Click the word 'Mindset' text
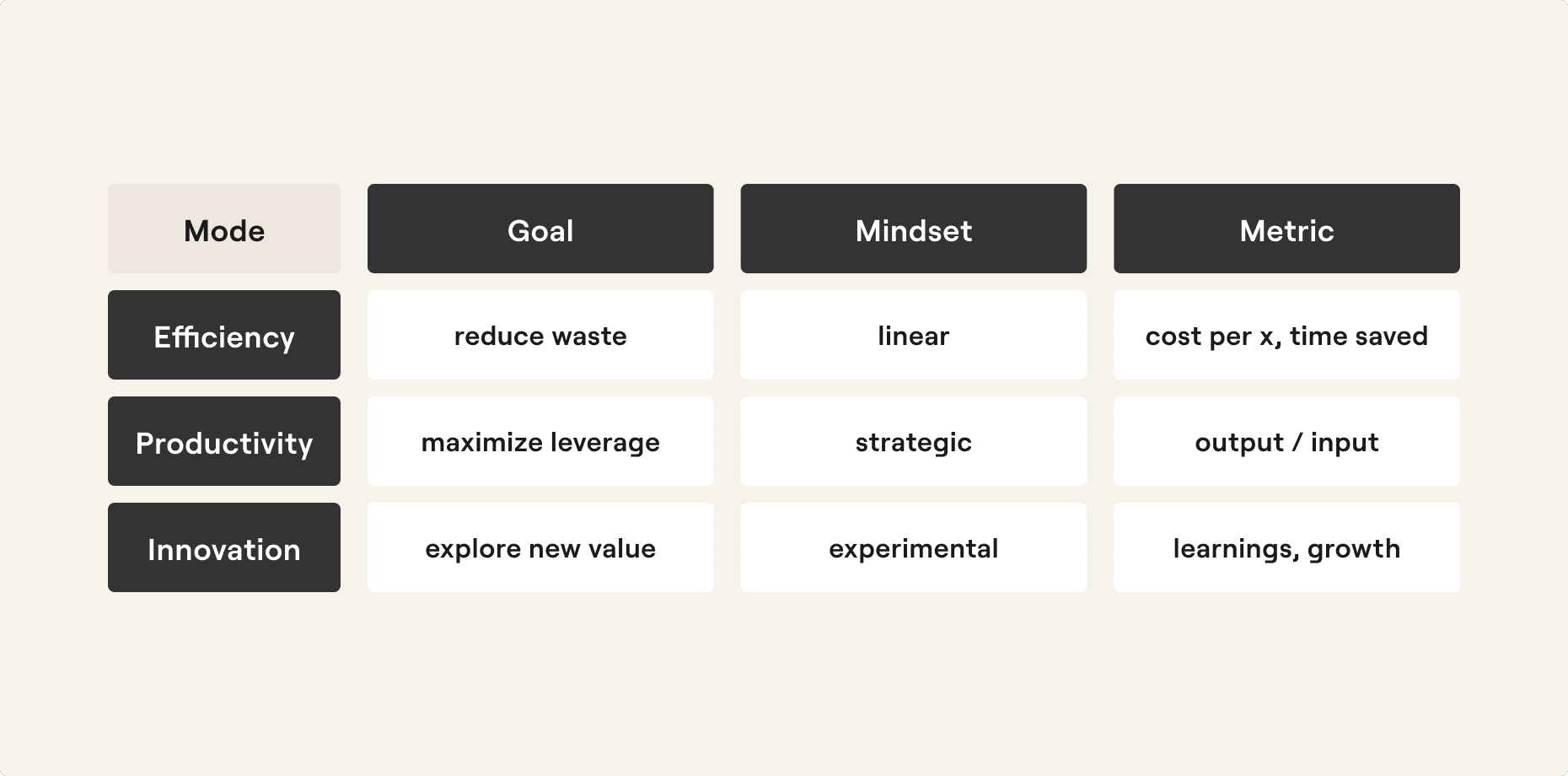Image resolution: width=1568 pixels, height=776 pixels. coord(914,231)
